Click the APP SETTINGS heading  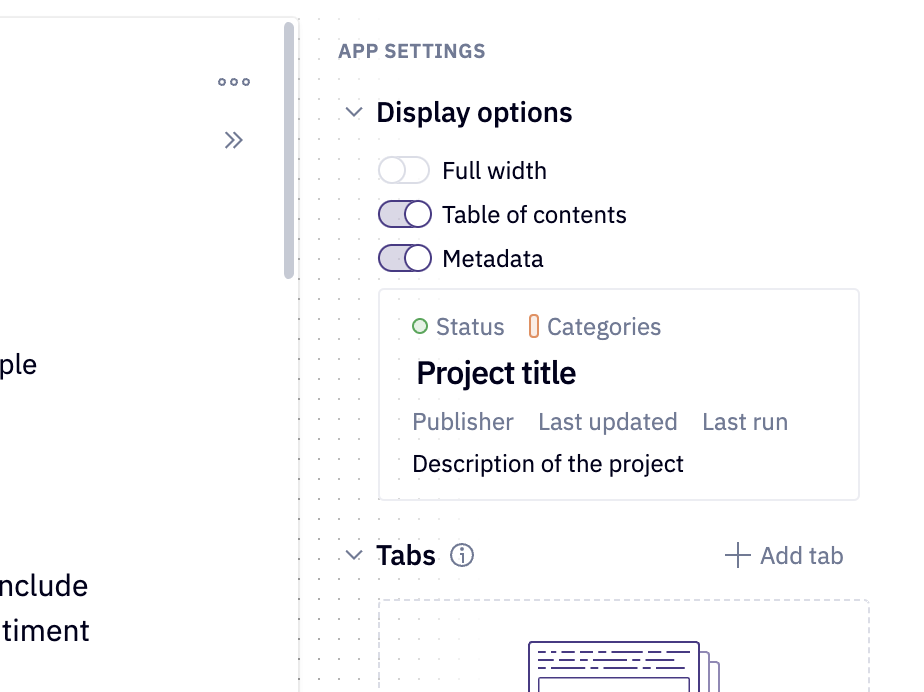point(411,51)
